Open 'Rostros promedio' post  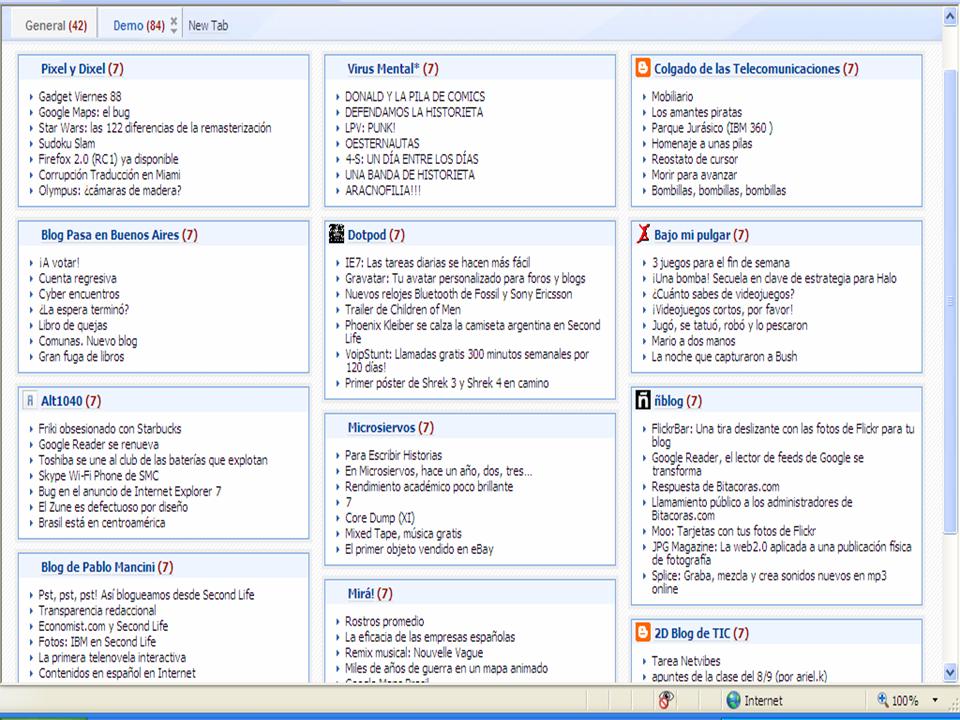click(x=384, y=621)
